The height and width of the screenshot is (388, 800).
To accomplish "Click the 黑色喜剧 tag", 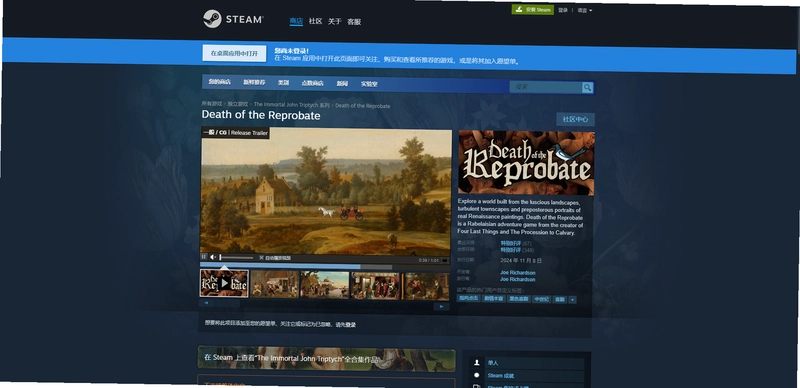I will point(519,299).
